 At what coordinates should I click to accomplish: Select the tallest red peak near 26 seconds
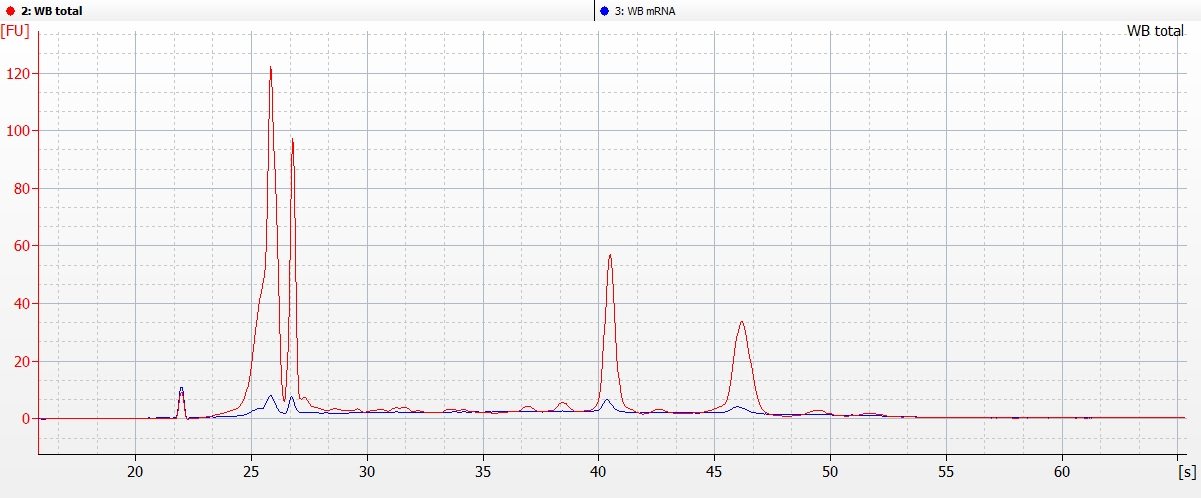point(270,70)
